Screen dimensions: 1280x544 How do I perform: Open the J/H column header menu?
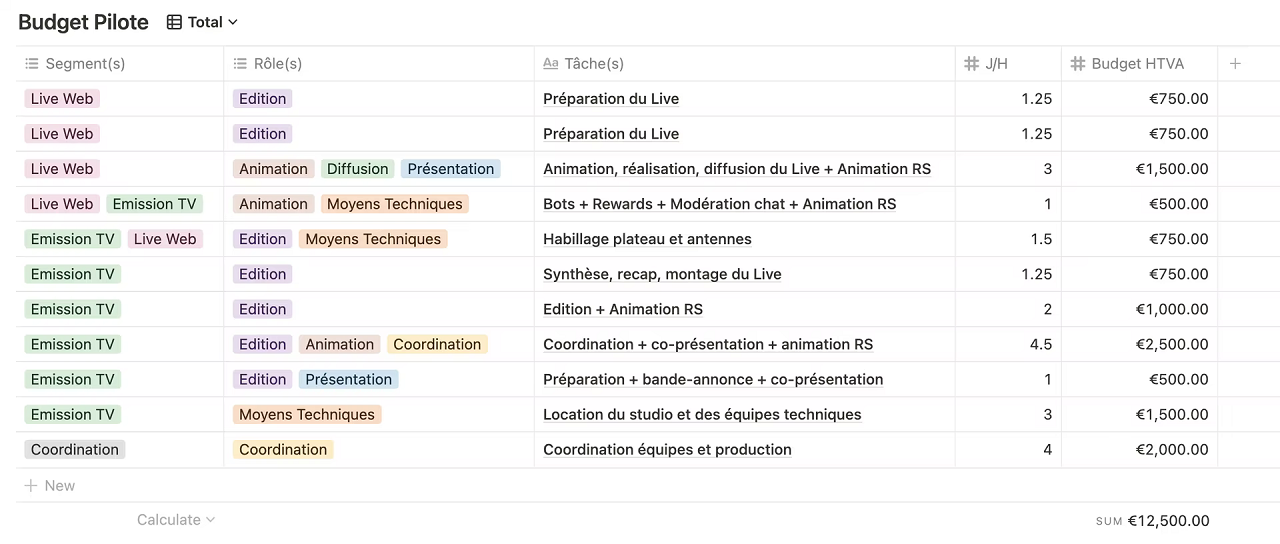(x=996, y=64)
